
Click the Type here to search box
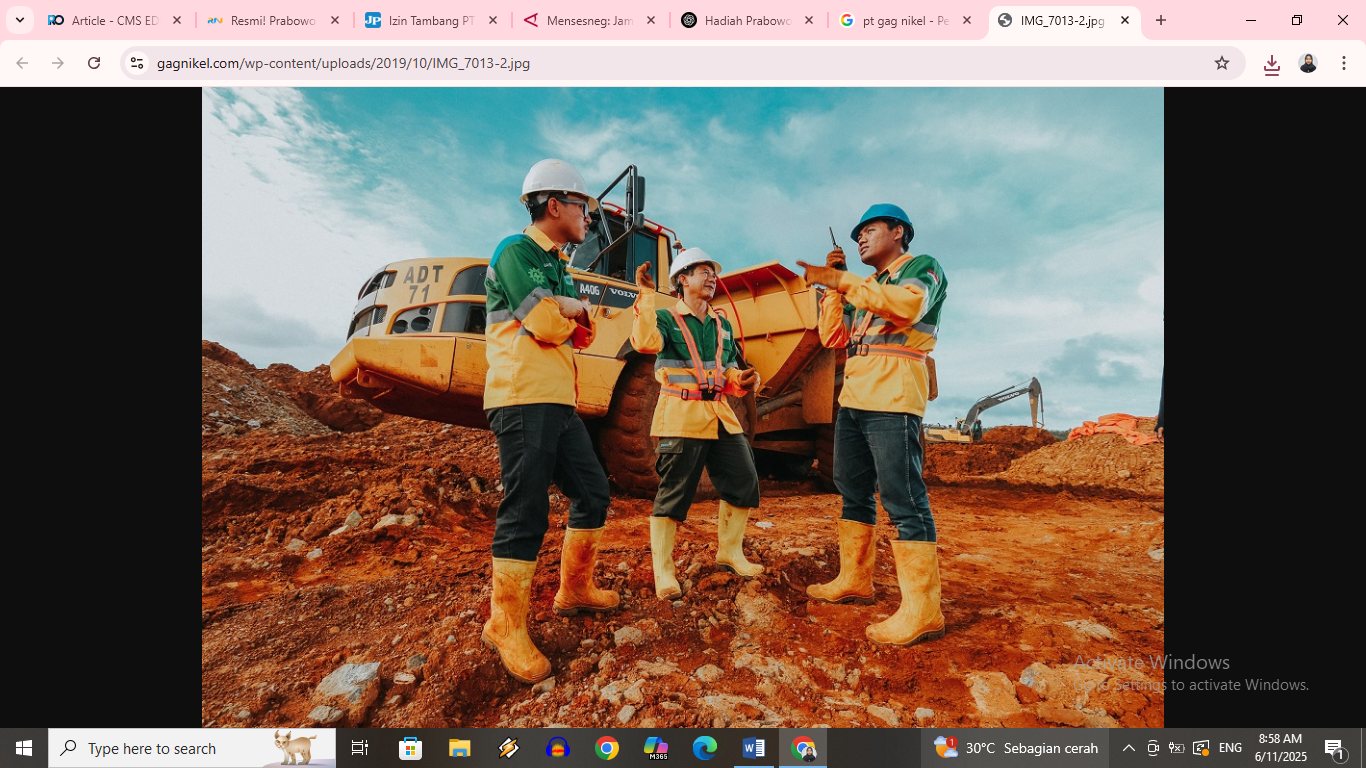pyautogui.click(x=192, y=748)
